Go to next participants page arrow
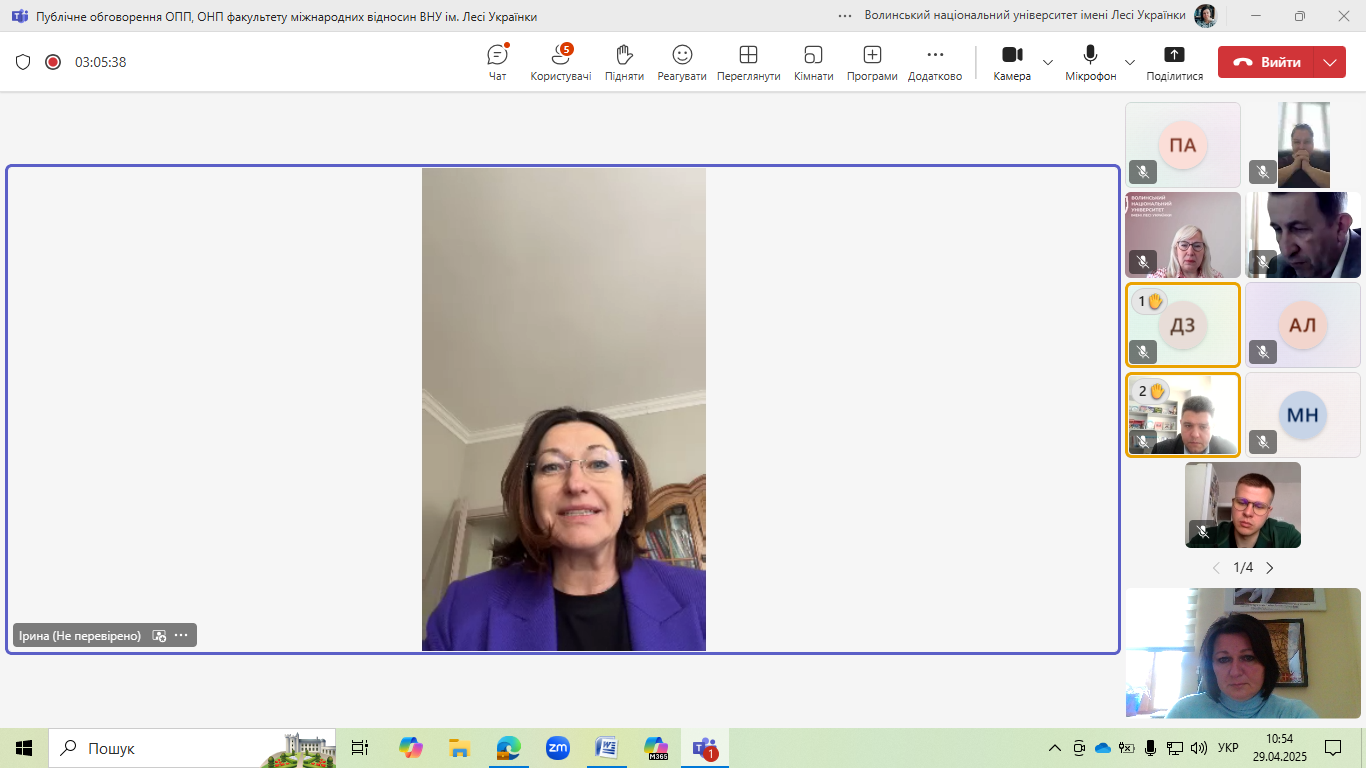The height and width of the screenshot is (768, 1366). coord(1270,568)
